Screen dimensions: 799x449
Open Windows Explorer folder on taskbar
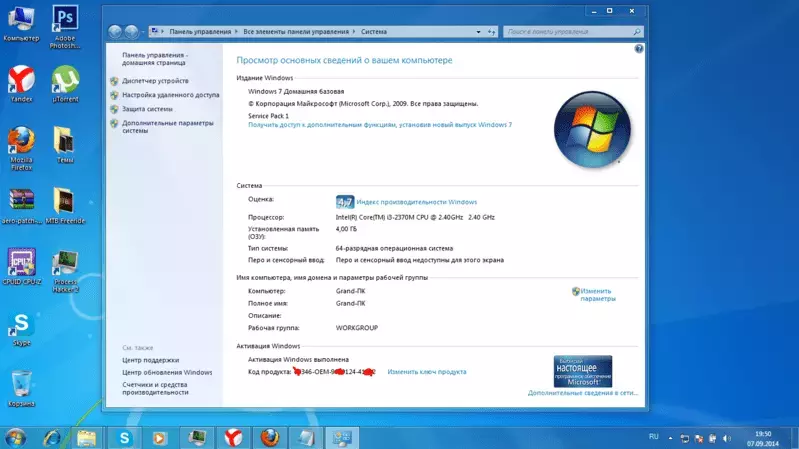pyautogui.click(x=87, y=438)
